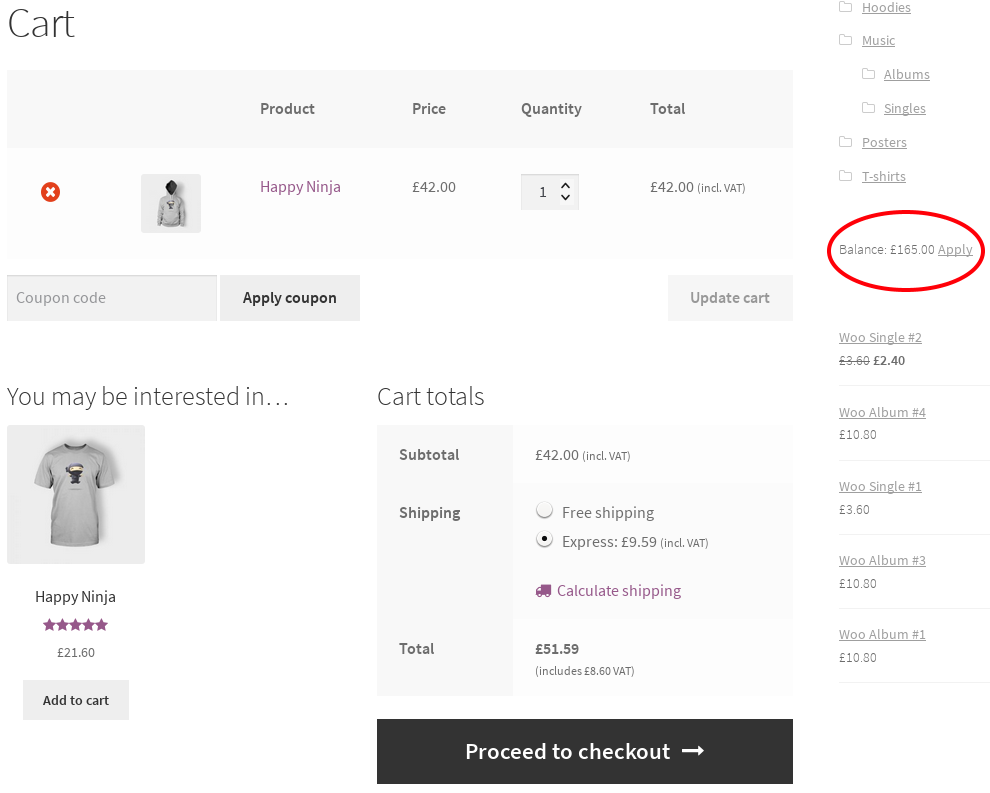Click the Music category folder icon

coord(845,40)
